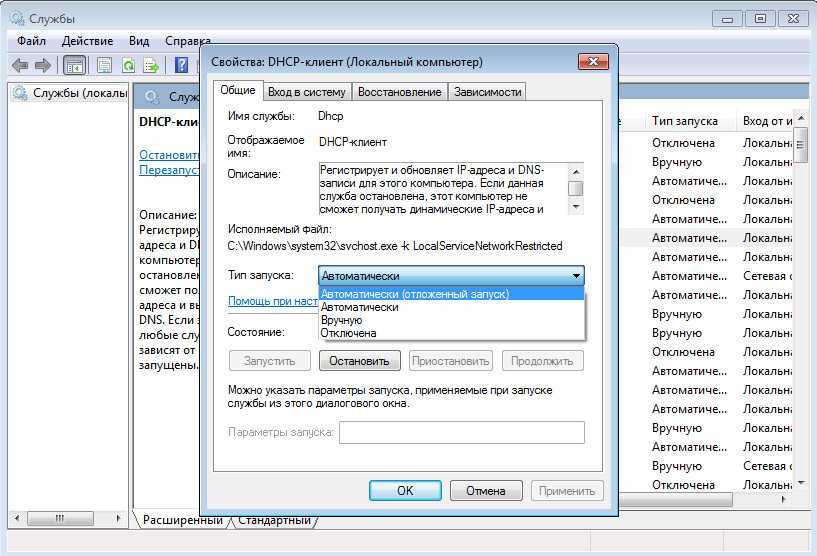Open the blue Help question mark icon

[181, 65]
